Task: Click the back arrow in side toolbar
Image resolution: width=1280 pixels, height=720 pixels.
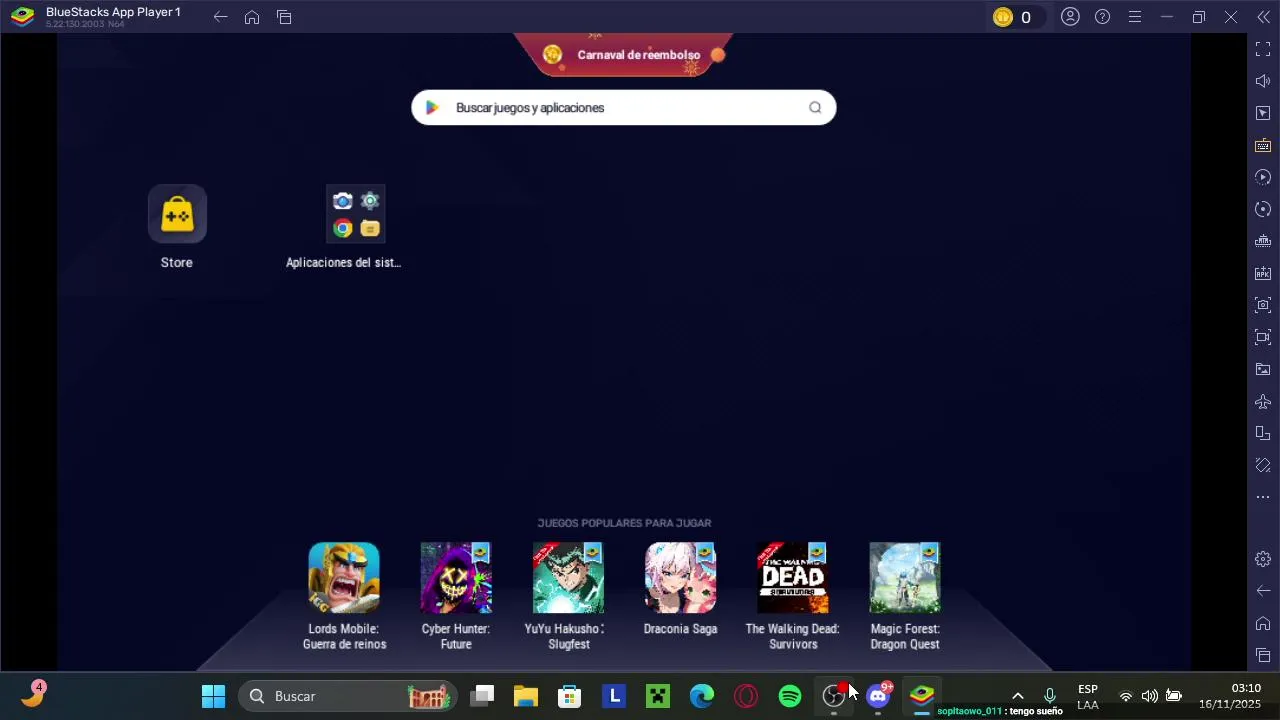Action: (x=1263, y=591)
